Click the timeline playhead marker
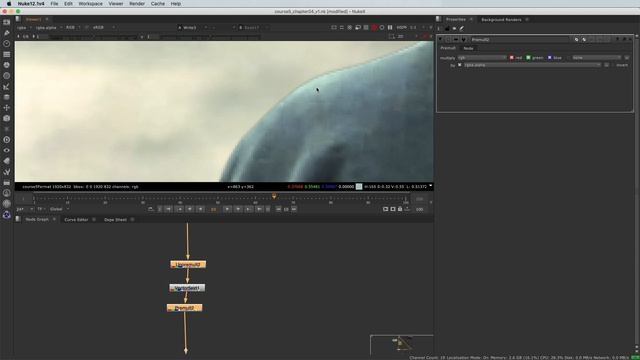Screen dimensions: 640x360 pos(274,196)
